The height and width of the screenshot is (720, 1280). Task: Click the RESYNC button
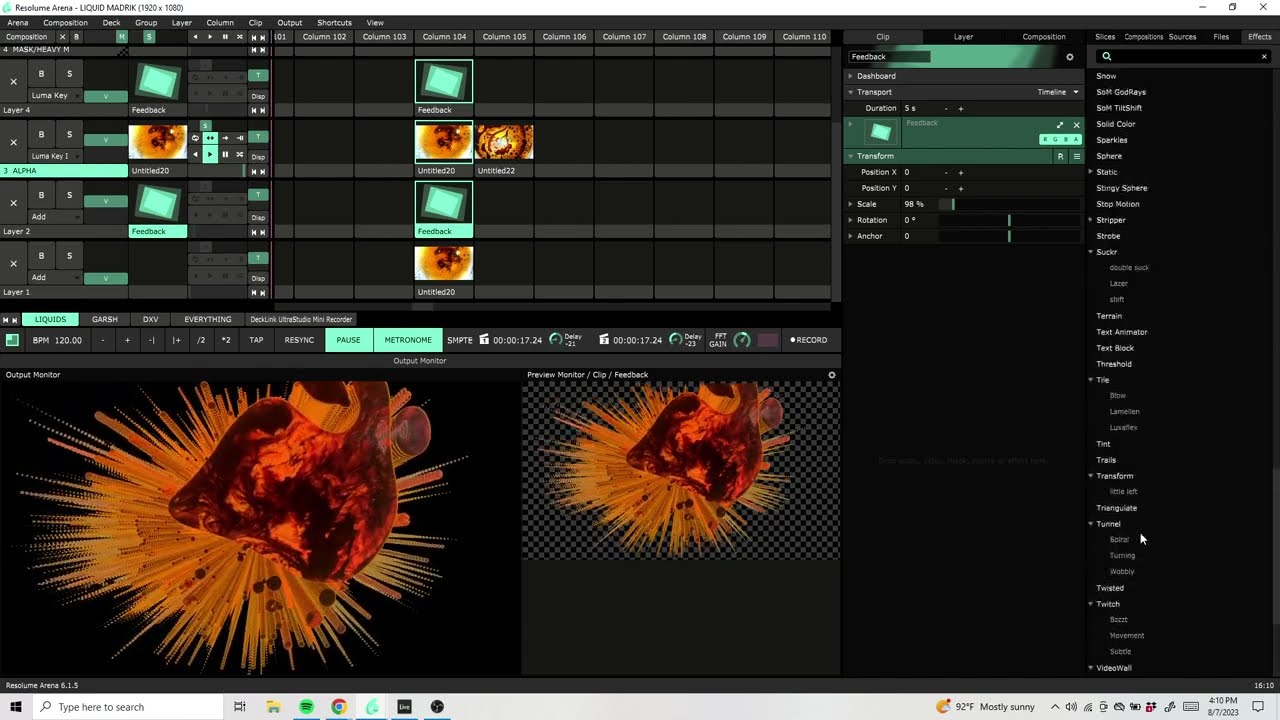pos(299,340)
